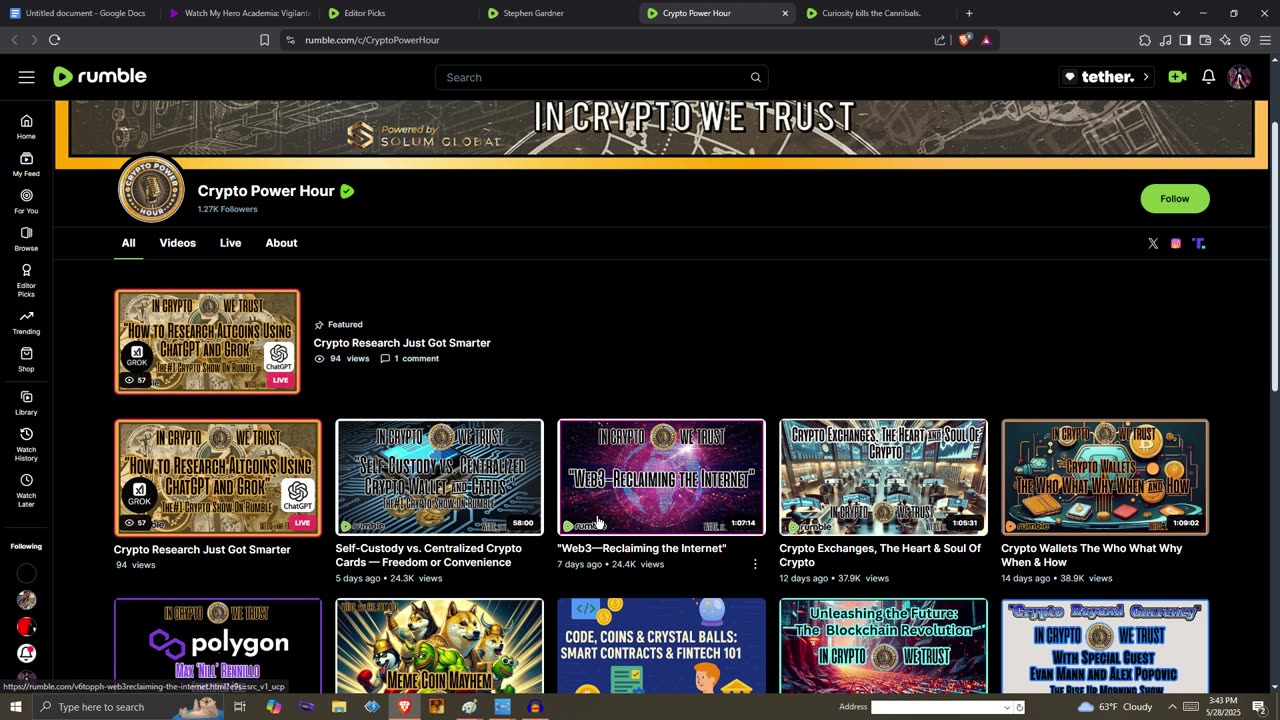Screen dimensions: 1280x720
Task: Bookmark this page icon
Action: coord(264,40)
